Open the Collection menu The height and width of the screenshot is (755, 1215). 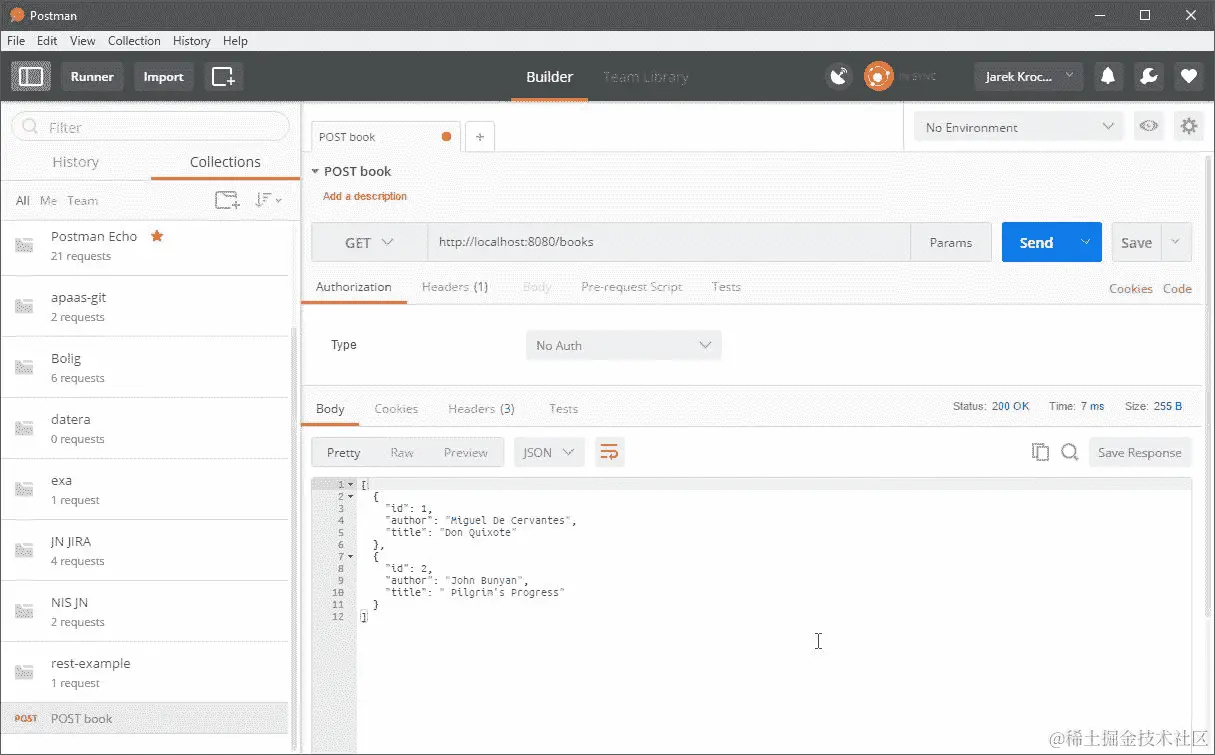coord(134,41)
